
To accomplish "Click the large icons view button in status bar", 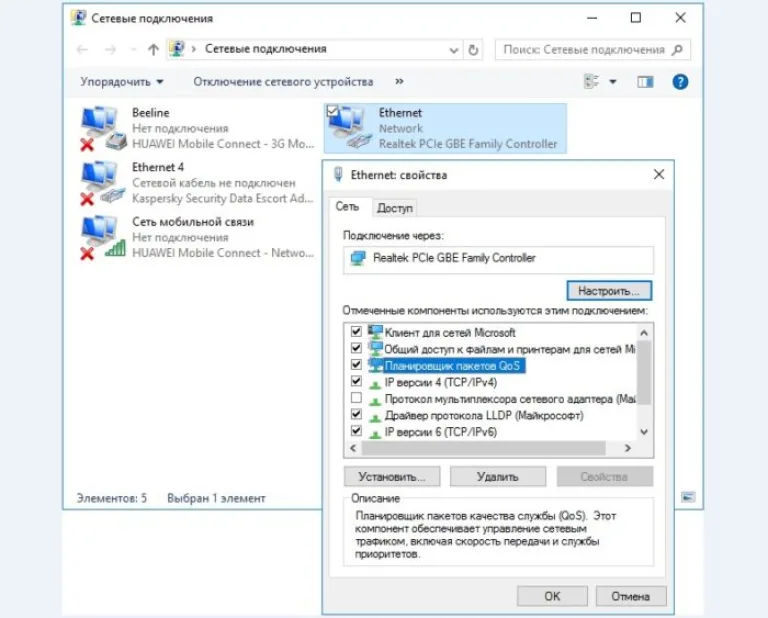I will click(688, 497).
